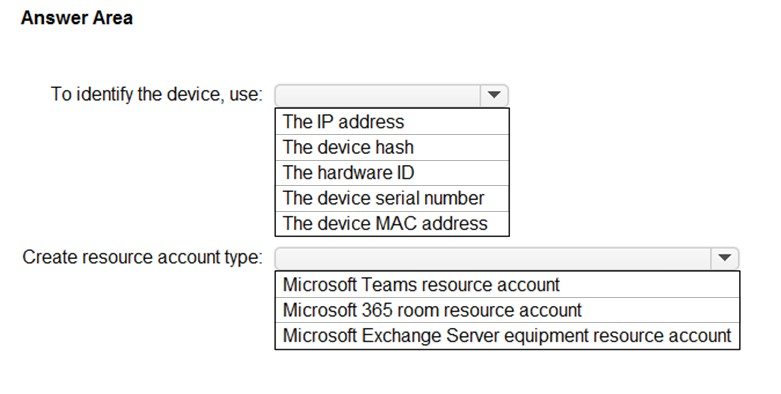Choose The device MAC address option
781x394 pixels.
point(392,223)
